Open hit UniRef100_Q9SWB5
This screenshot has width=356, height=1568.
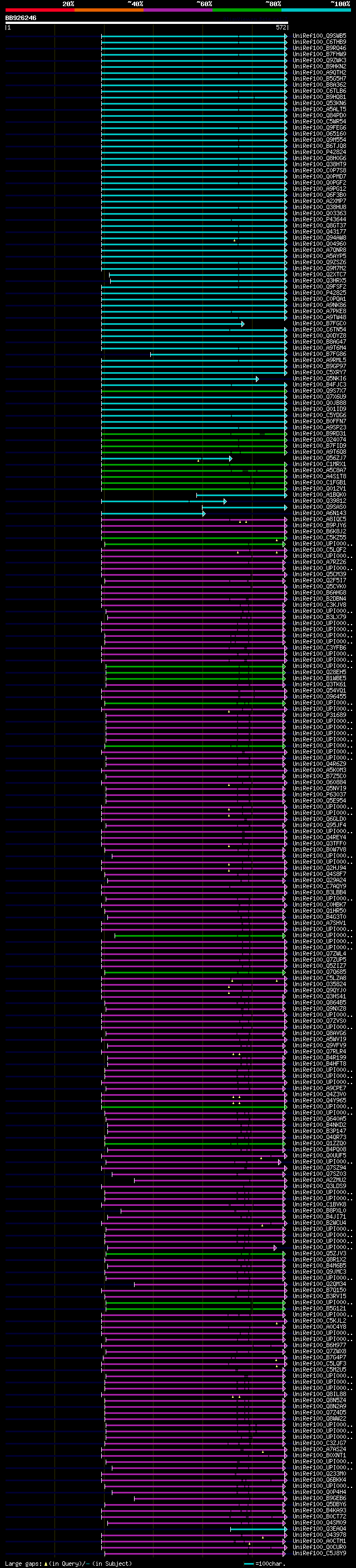[x=319, y=36]
